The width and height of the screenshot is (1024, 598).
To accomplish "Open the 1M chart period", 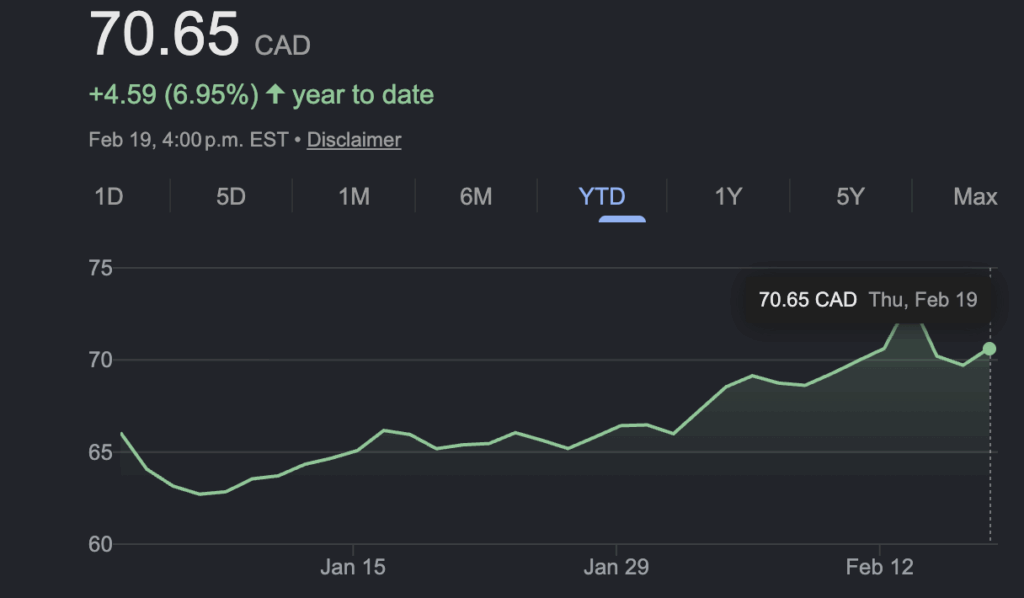I will pyautogui.click(x=352, y=197).
